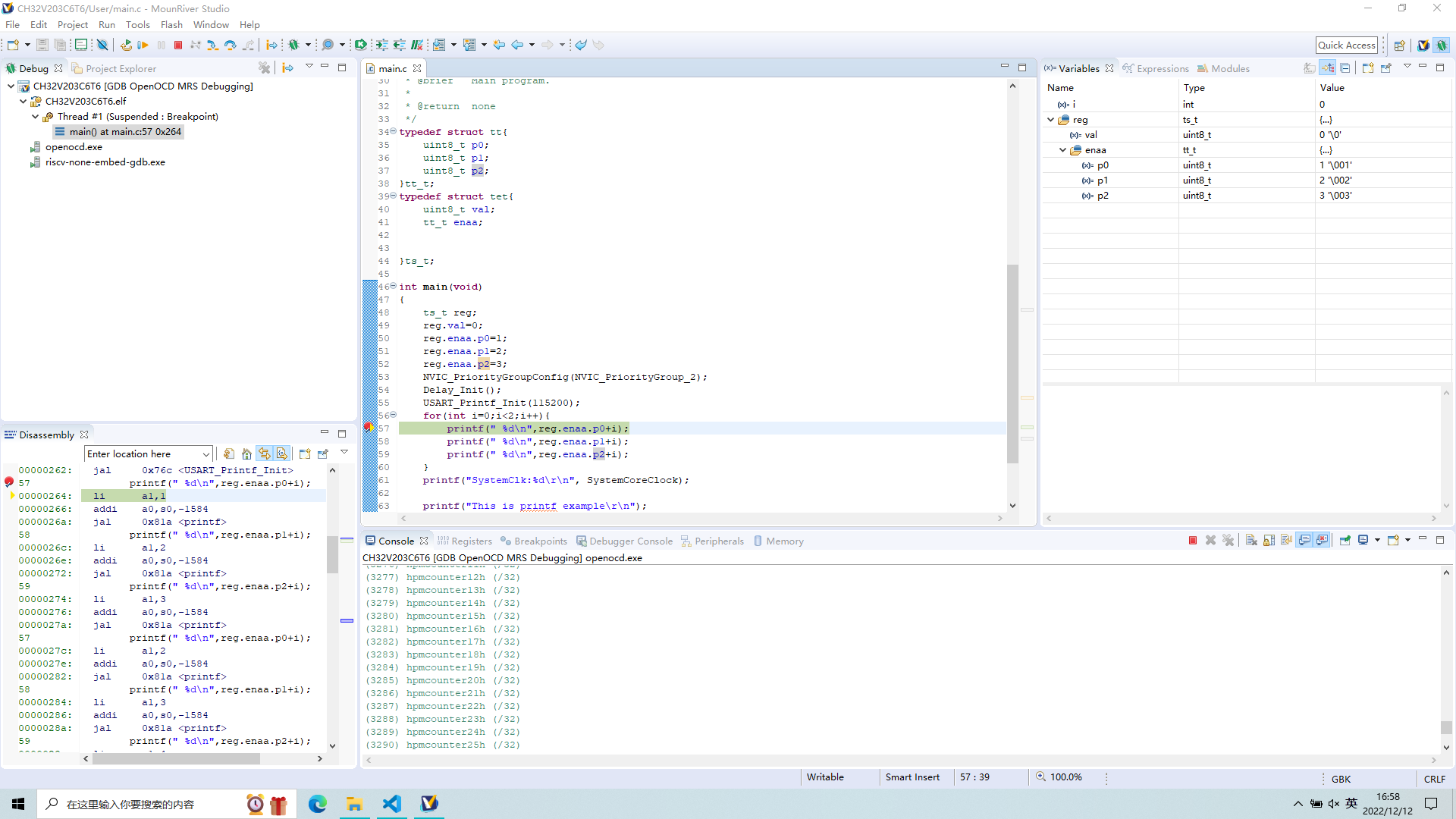Viewport: 1456px width, 819px height.
Task: Click the Home icon in Disassembly toolbar
Action: [x=246, y=453]
